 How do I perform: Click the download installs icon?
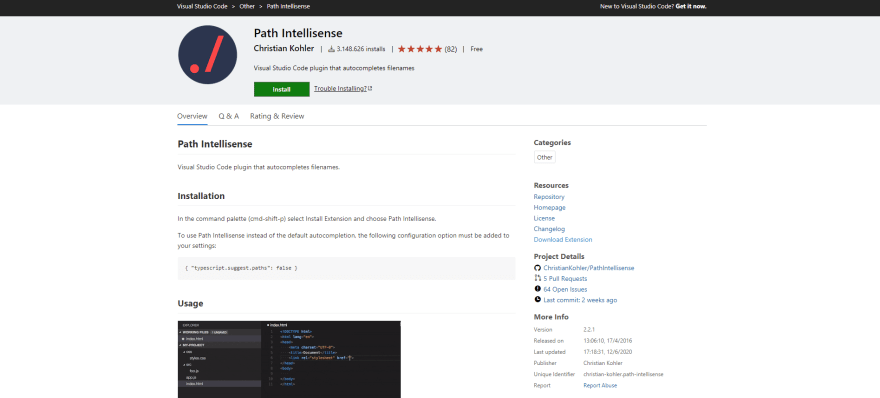[331, 49]
